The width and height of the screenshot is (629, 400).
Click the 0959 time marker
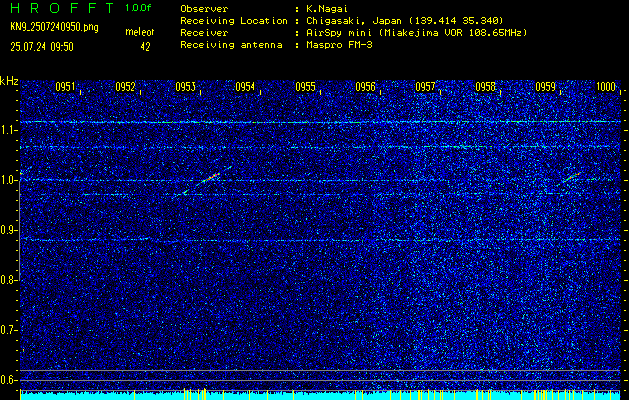click(x=546, y=87)
